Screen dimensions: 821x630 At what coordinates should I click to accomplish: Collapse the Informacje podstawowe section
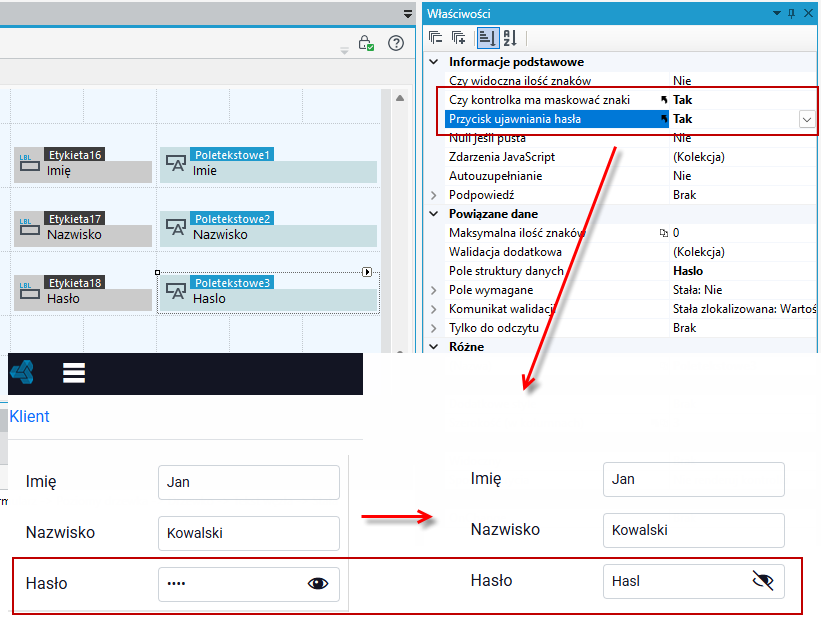(x=434, y=62)
